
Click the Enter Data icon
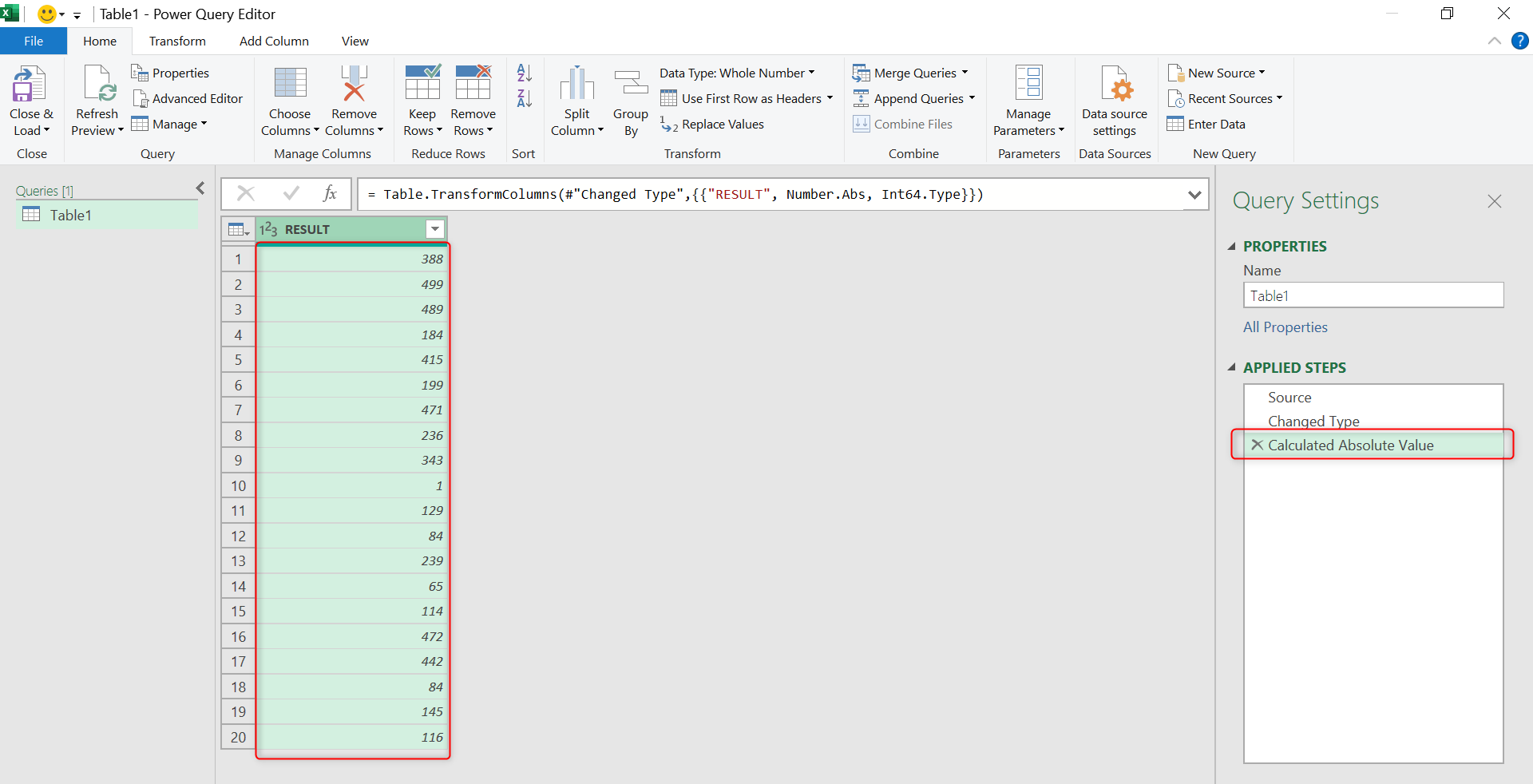click(x=1175, y=124)
